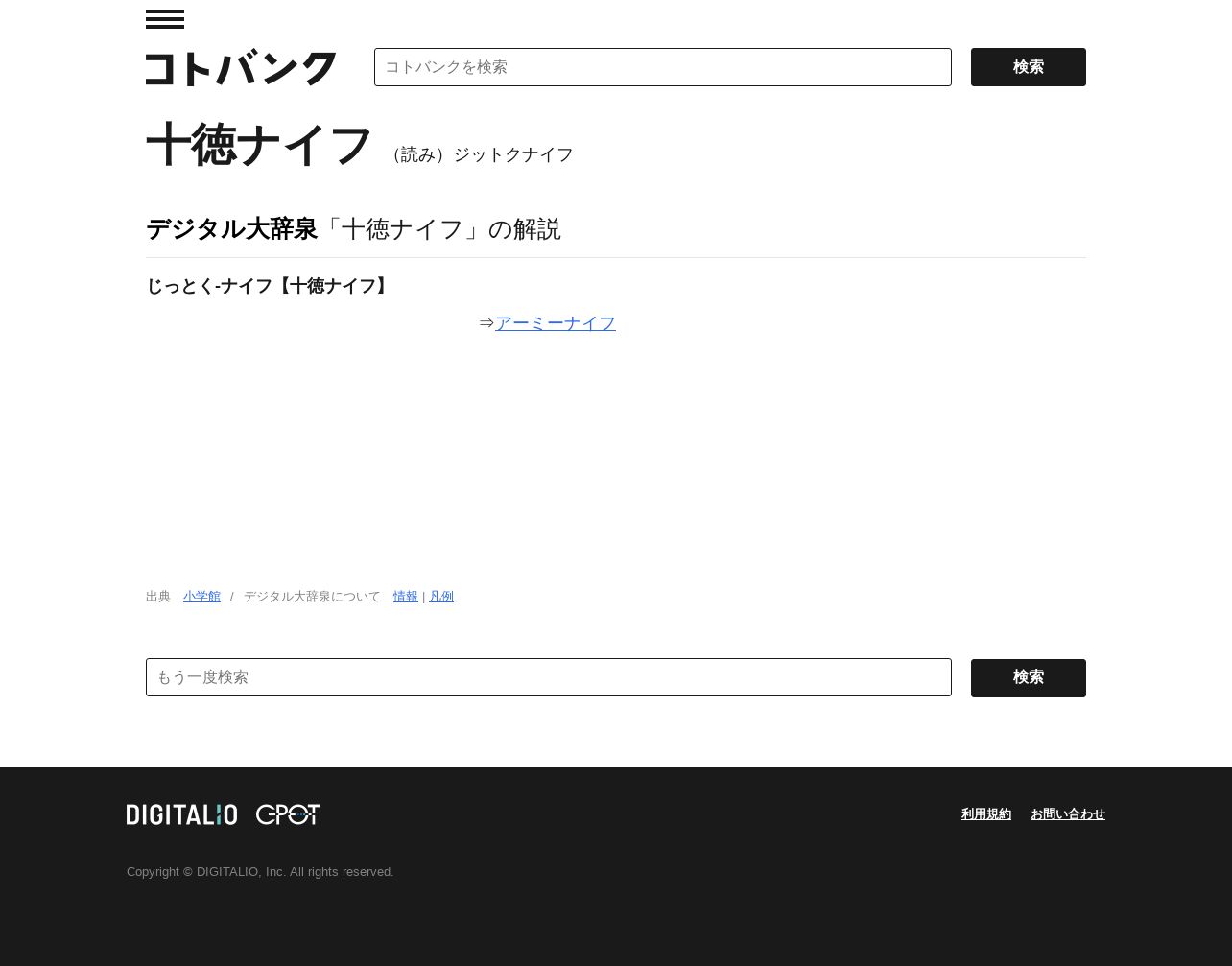This screenshot has height=966, width=1232.
Task: Click the DIGITALIO footer logo
Action: click(181, 814)
